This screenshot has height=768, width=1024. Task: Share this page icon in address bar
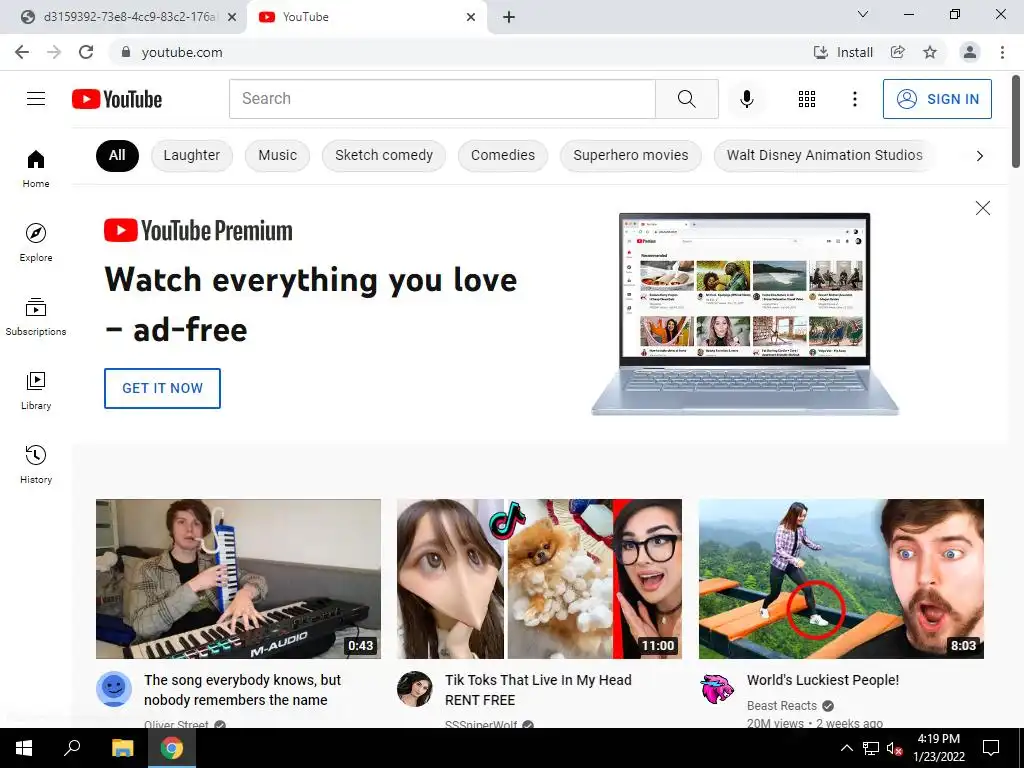coord(898,52)
